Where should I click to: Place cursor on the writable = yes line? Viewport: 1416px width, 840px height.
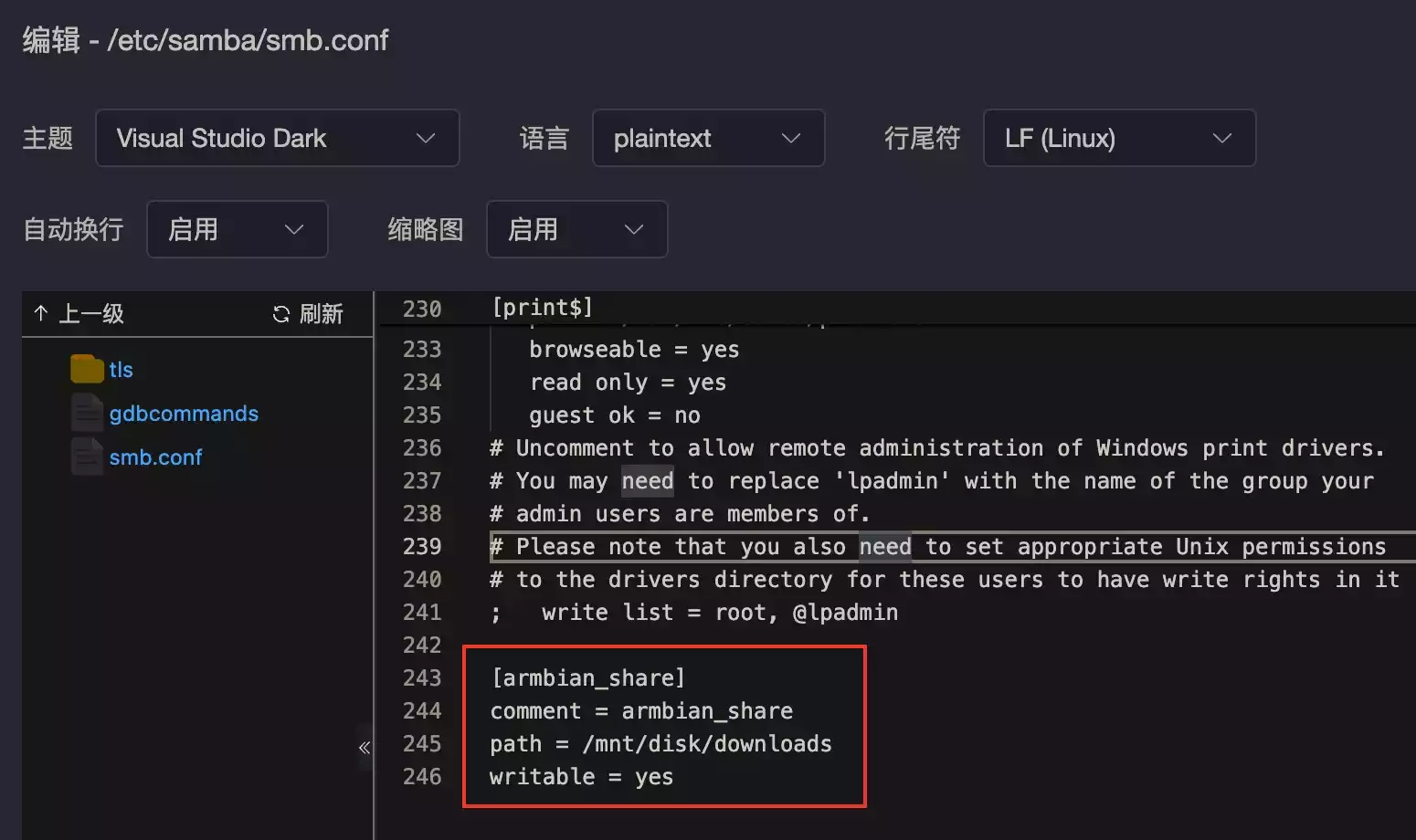pos(581,776)
